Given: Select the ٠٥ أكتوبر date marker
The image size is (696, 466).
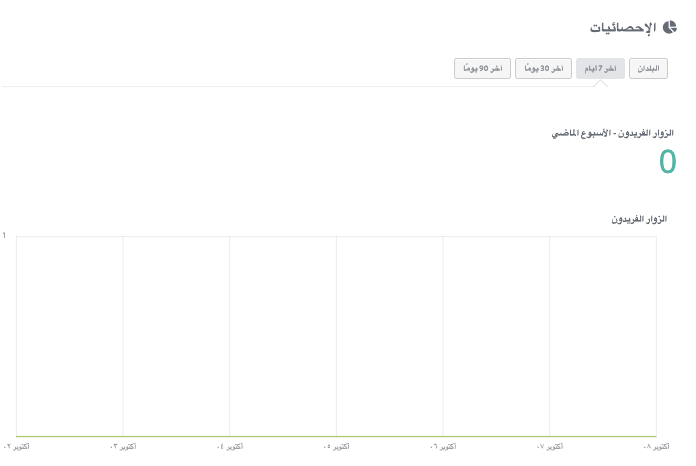Looking at the screenshot, I should 336,446.
